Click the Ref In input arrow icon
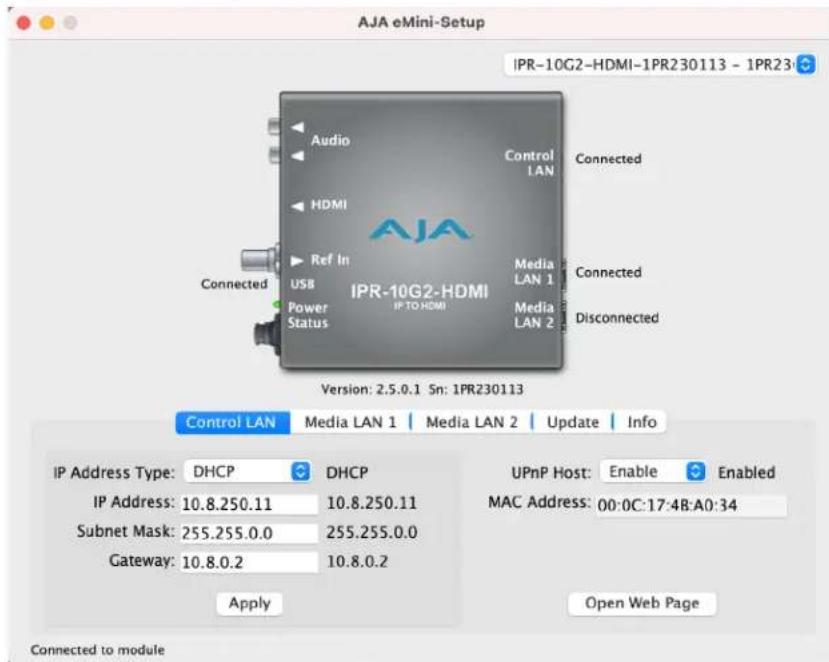This screenshot has height=662, width=829. 297,261
